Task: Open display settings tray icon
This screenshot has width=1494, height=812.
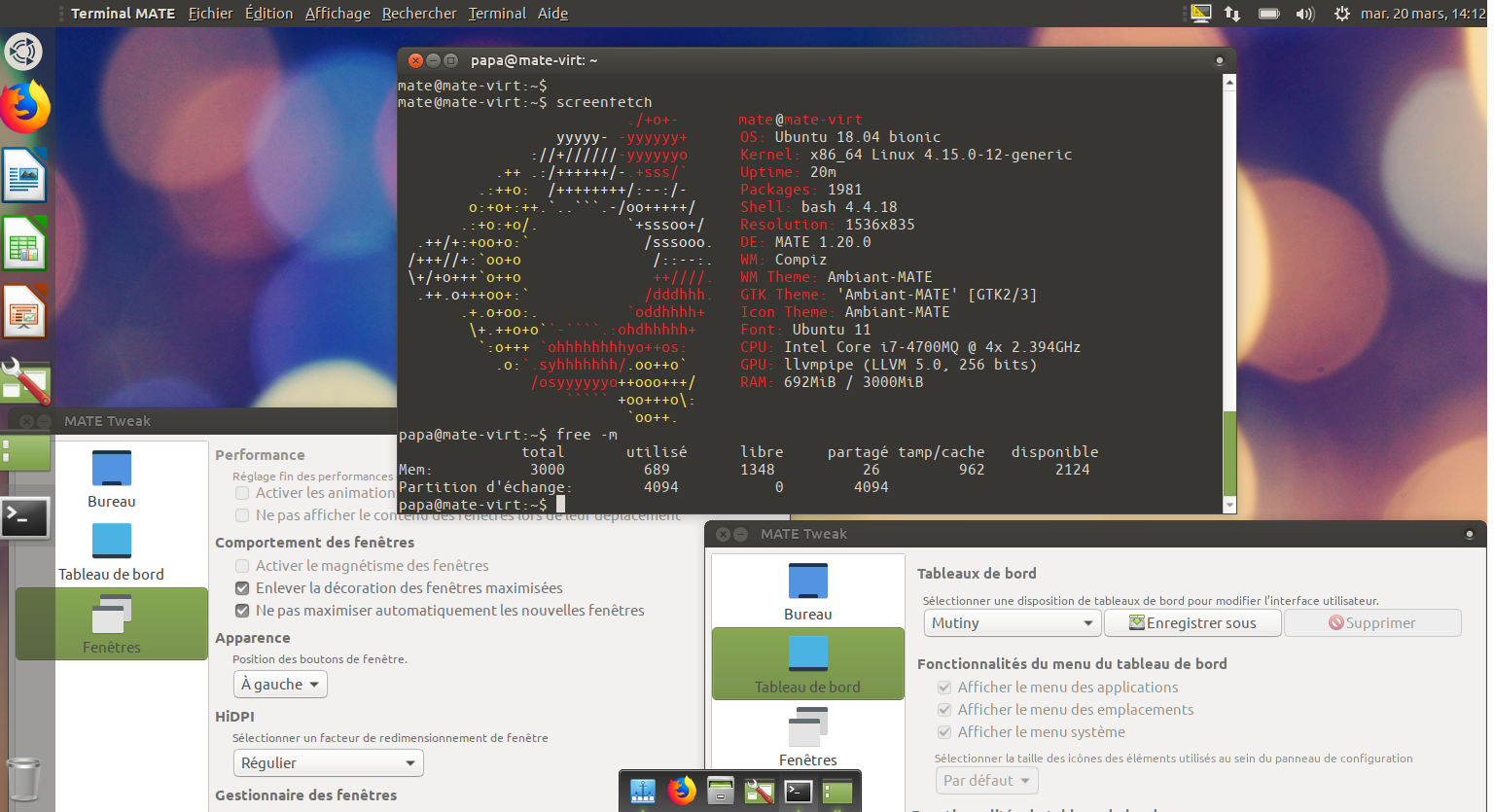Action: coord(1201,14)
